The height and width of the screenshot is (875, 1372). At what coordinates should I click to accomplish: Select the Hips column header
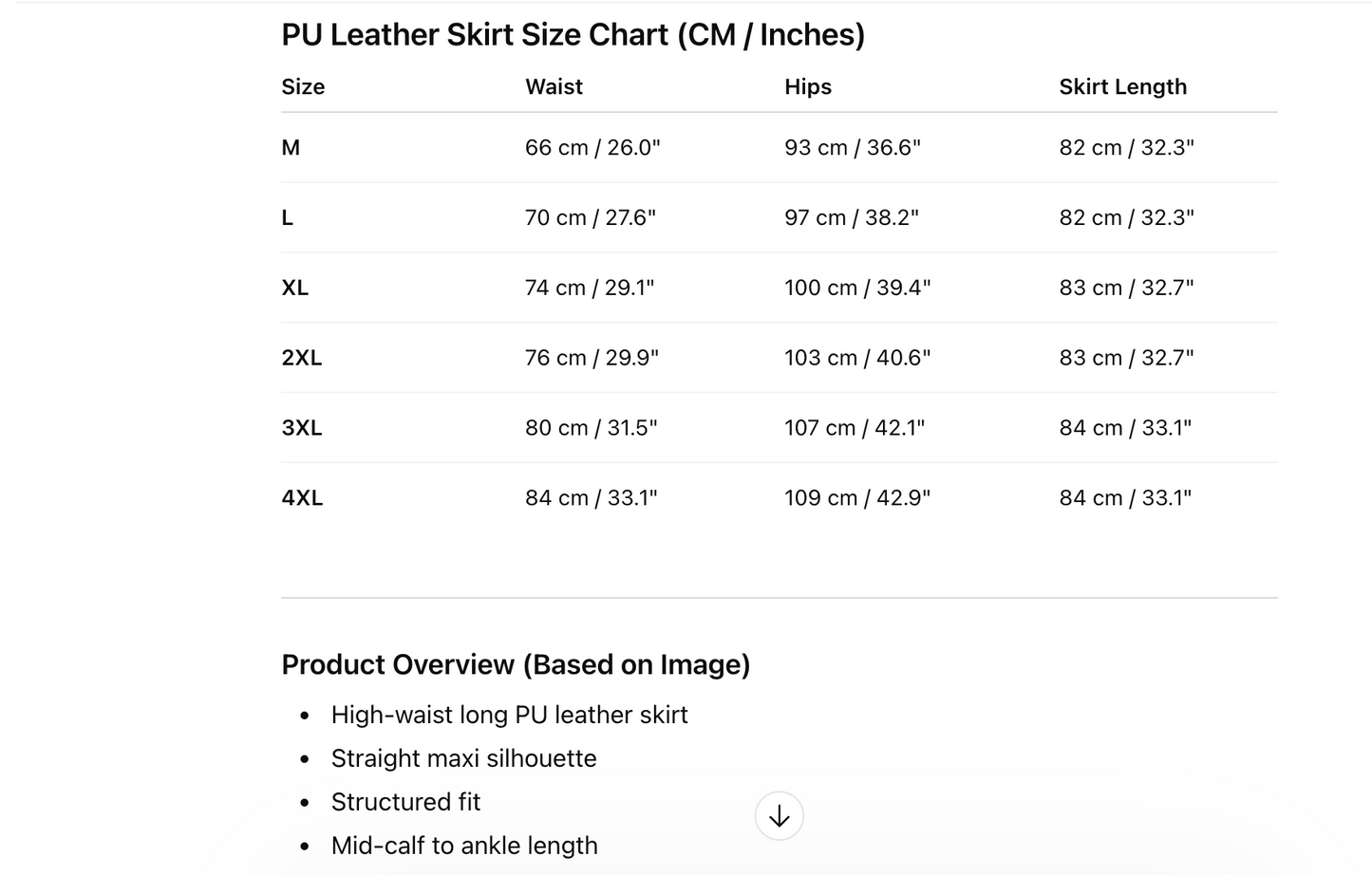tap(807, 86)
